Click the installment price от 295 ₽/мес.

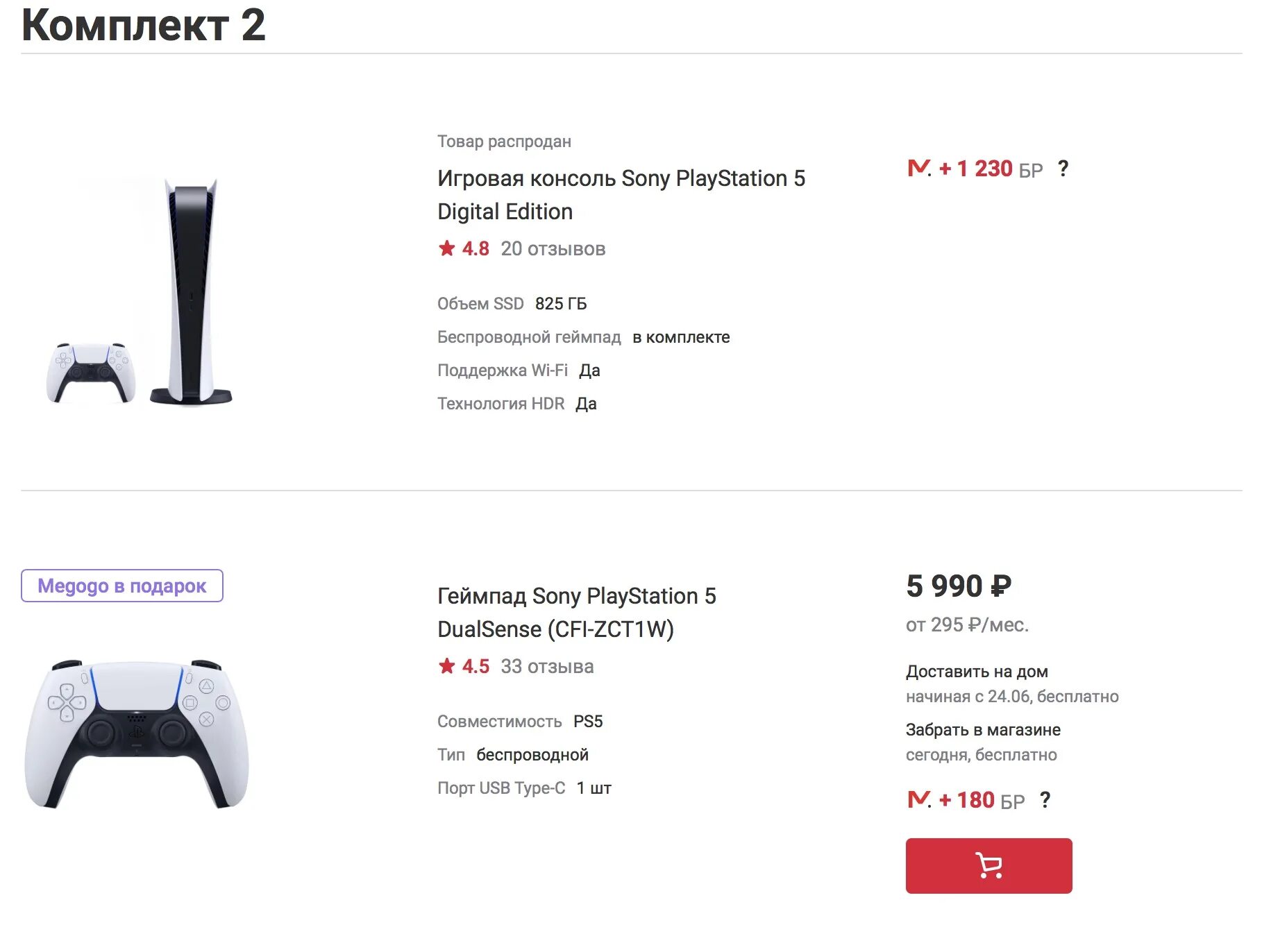(966, 625)
